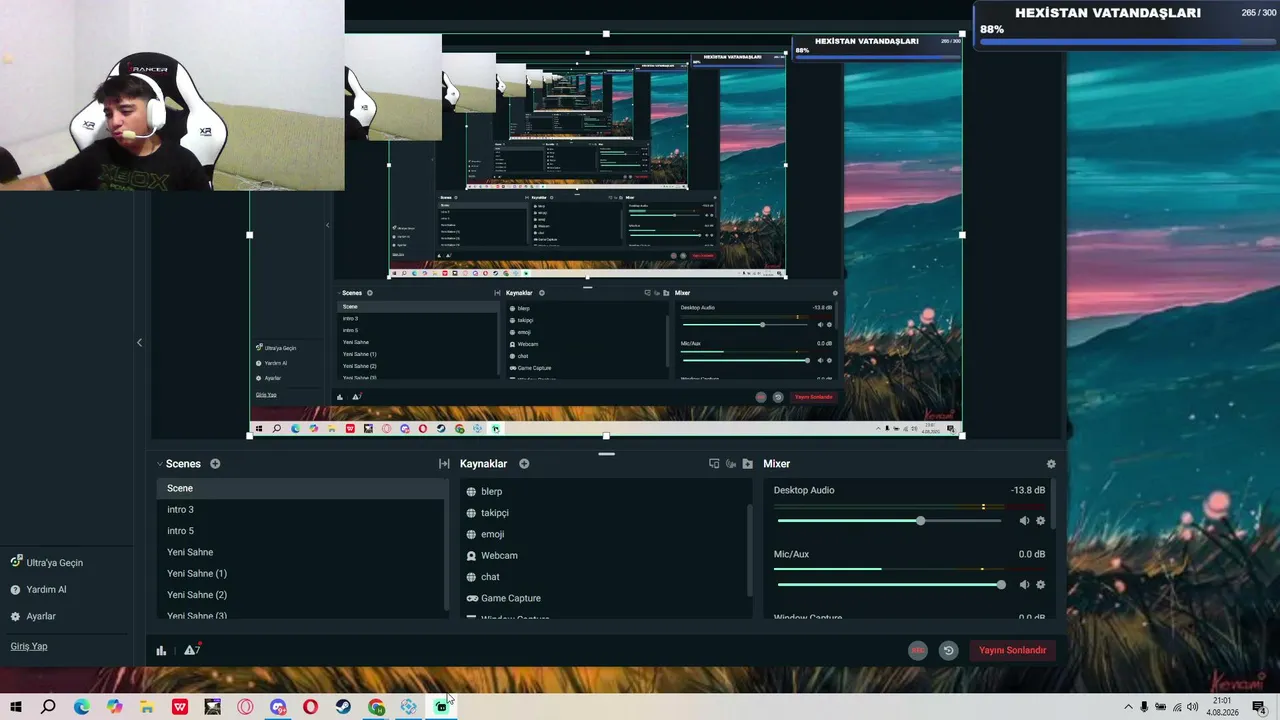
Task: Click the Giriş Yap link
Action: coord(29,646)
